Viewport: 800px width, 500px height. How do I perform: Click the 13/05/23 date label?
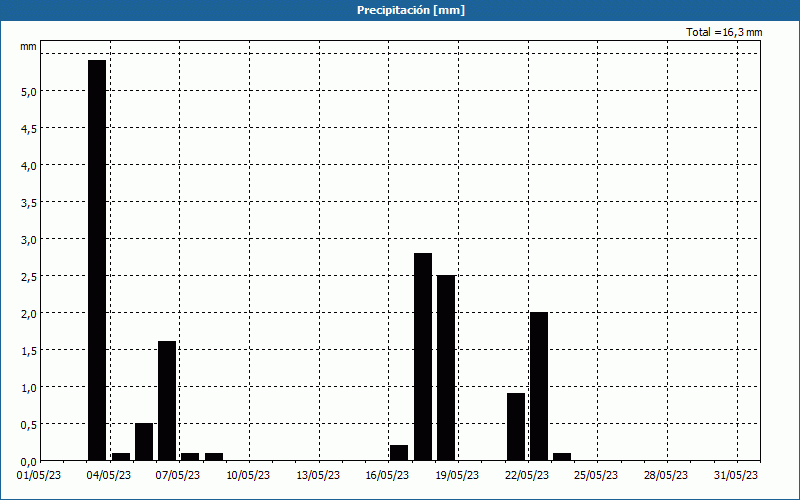pos(318,475)
